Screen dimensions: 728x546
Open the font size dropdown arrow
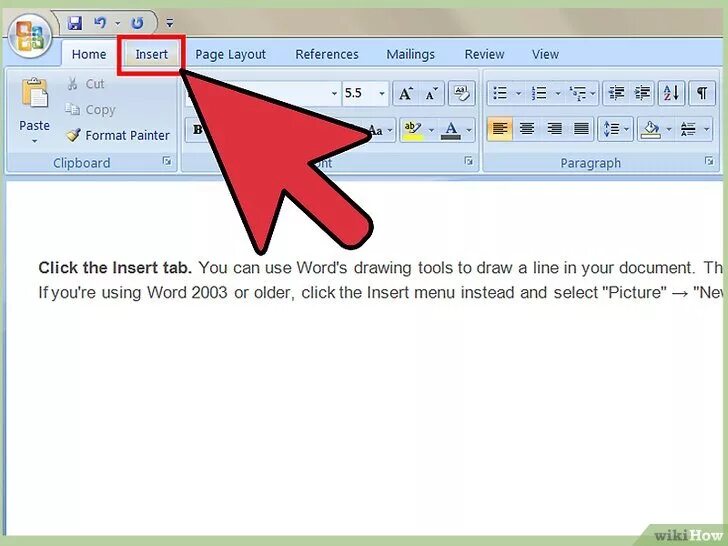point(382,93)
